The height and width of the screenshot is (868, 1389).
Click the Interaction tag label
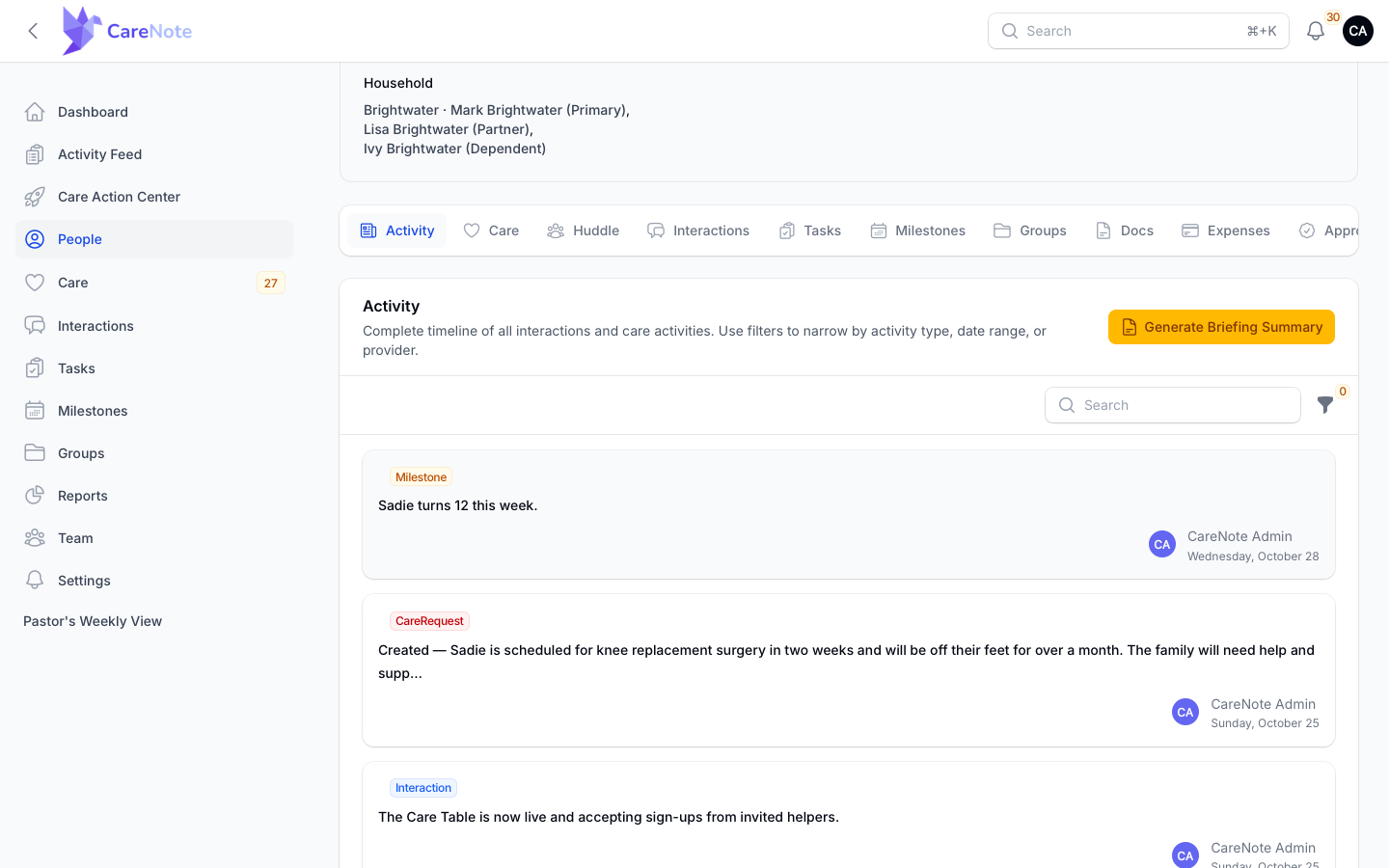(423, 788)
